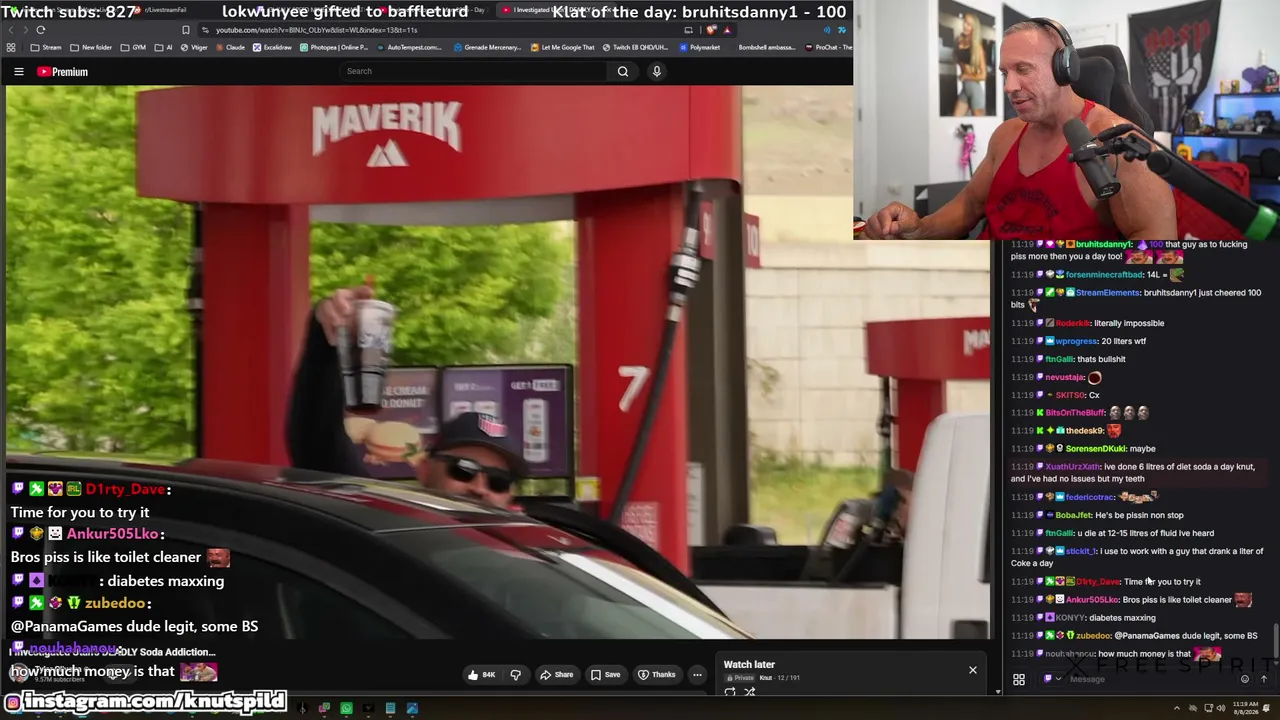Click the chat panel scrollbar
Screen dimensions: 1280x720
click(1276, 640)
